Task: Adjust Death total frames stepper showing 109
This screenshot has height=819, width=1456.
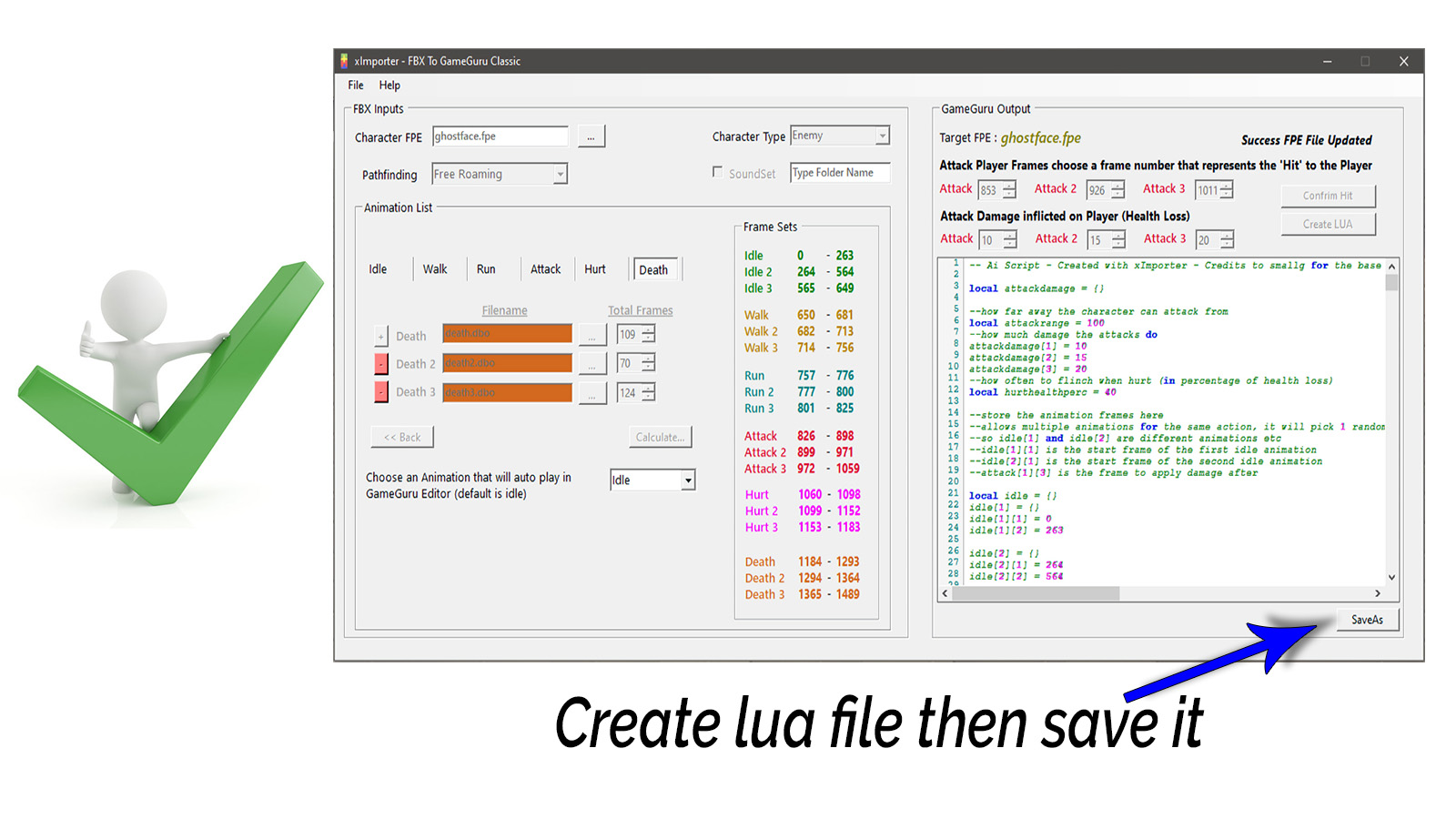Action: pyautogui.click(x=648, y=334)
